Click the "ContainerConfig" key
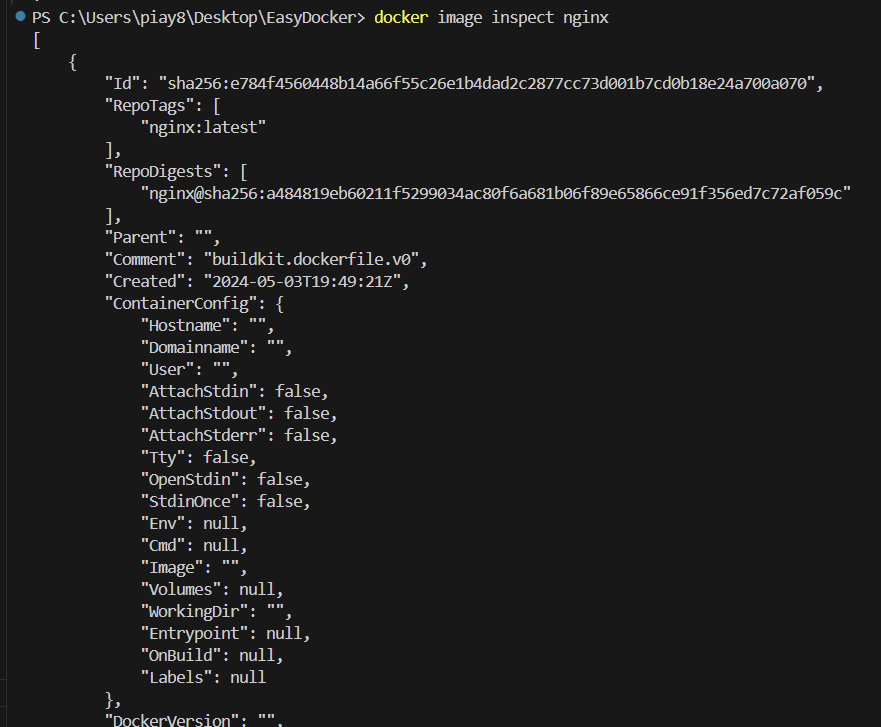 pyautogui.click(x=181, y=304)
